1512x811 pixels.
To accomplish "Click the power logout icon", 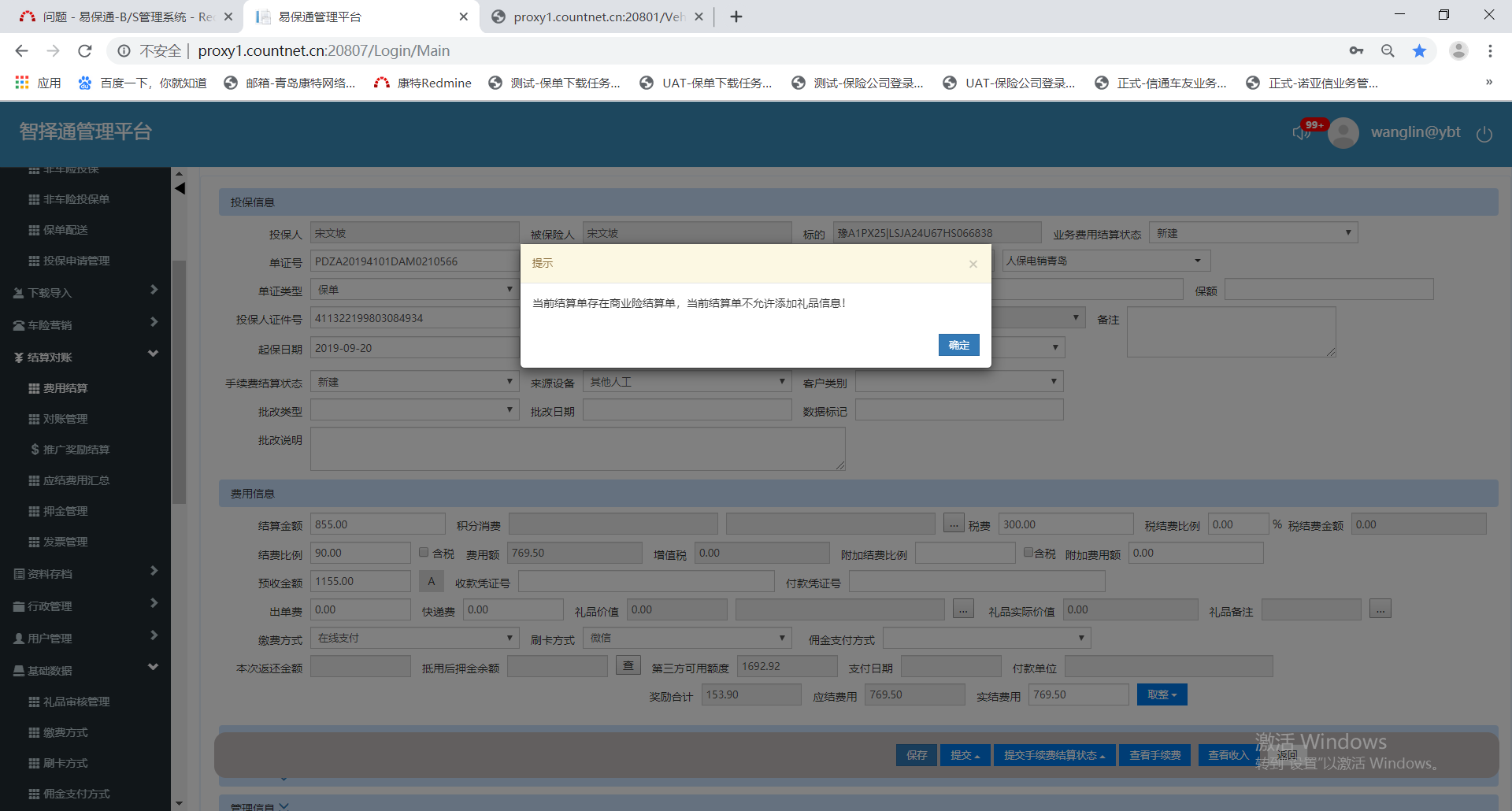I will pos(1484,134).
